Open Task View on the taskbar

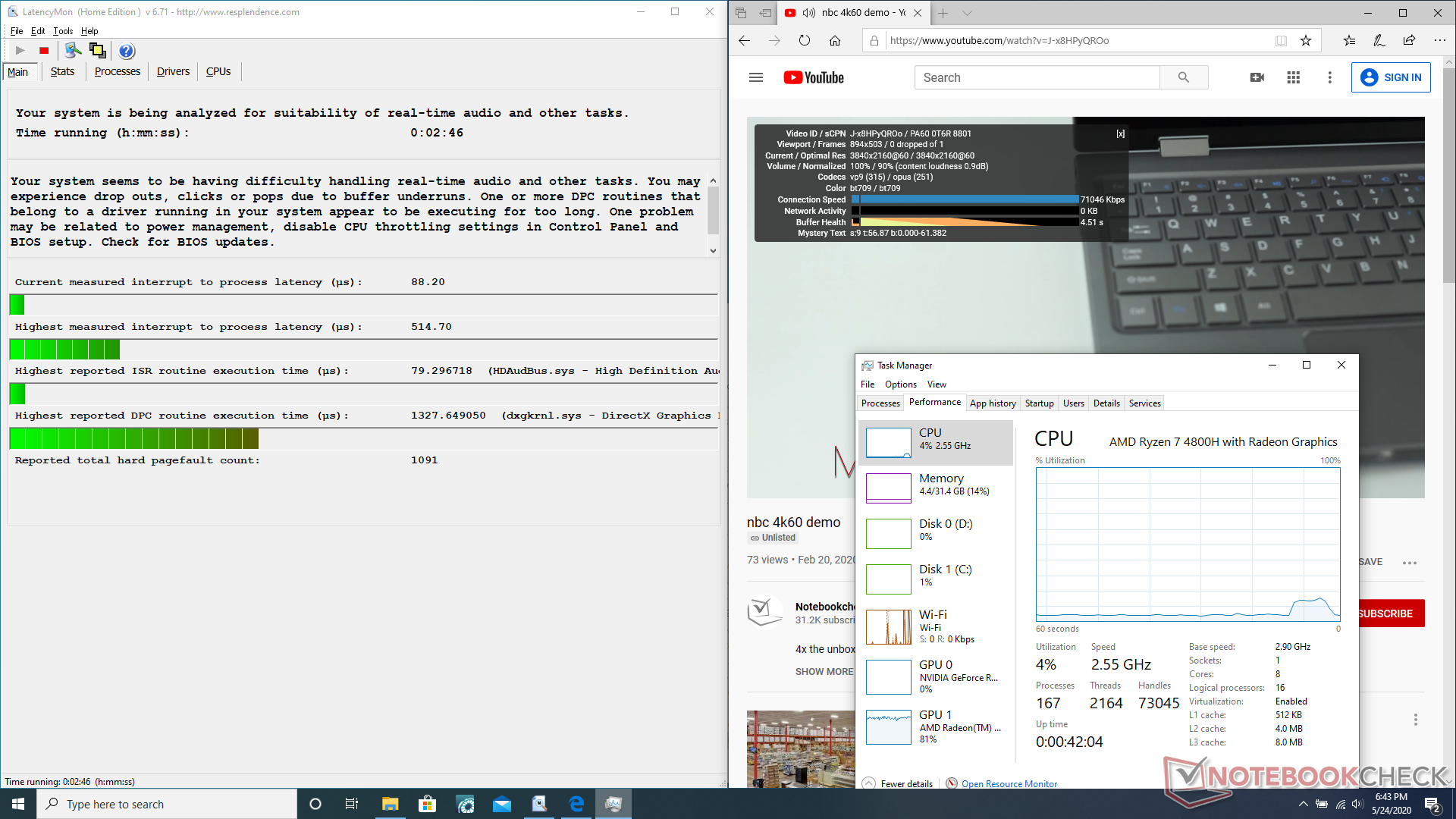pyautogui.click(x=352, y=804)
